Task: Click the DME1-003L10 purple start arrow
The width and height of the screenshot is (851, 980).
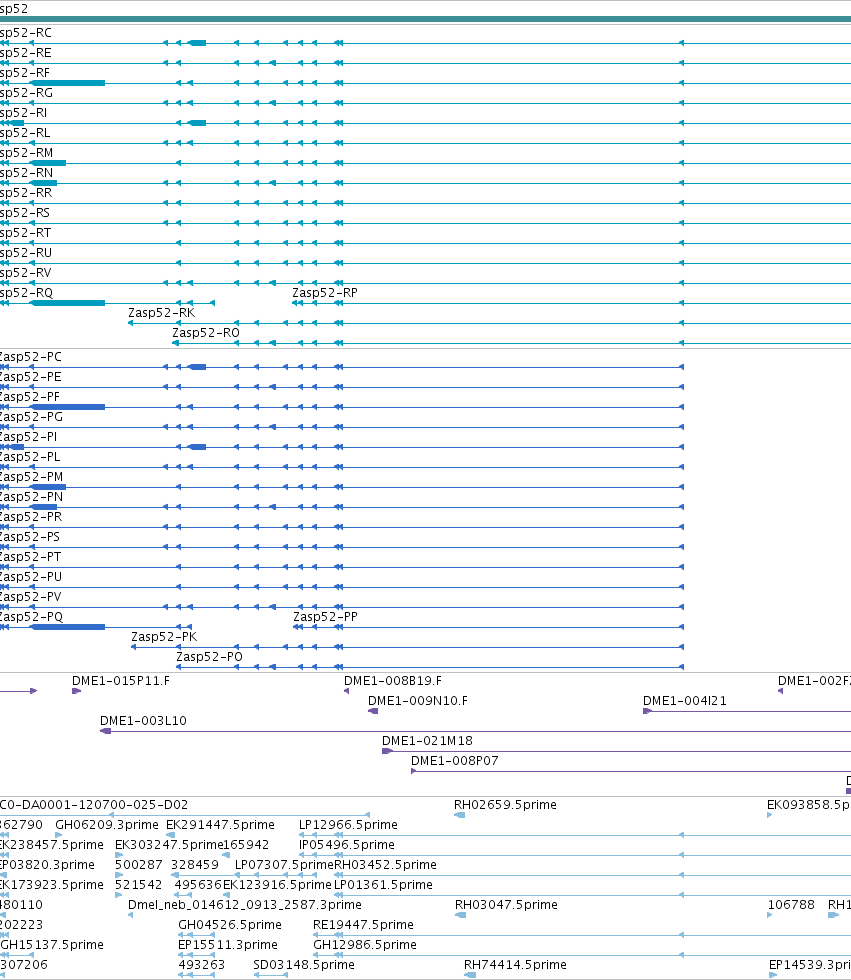Action: 106,731
